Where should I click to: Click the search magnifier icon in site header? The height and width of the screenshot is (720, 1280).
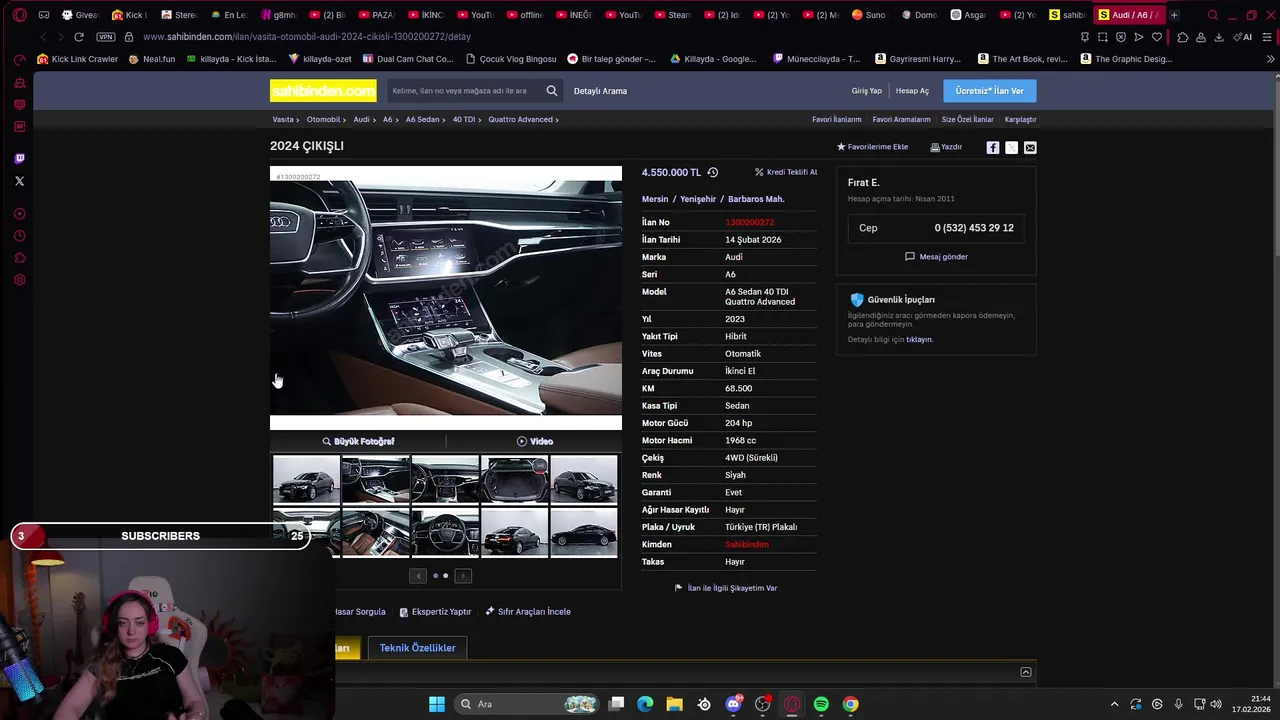(551, 91)
